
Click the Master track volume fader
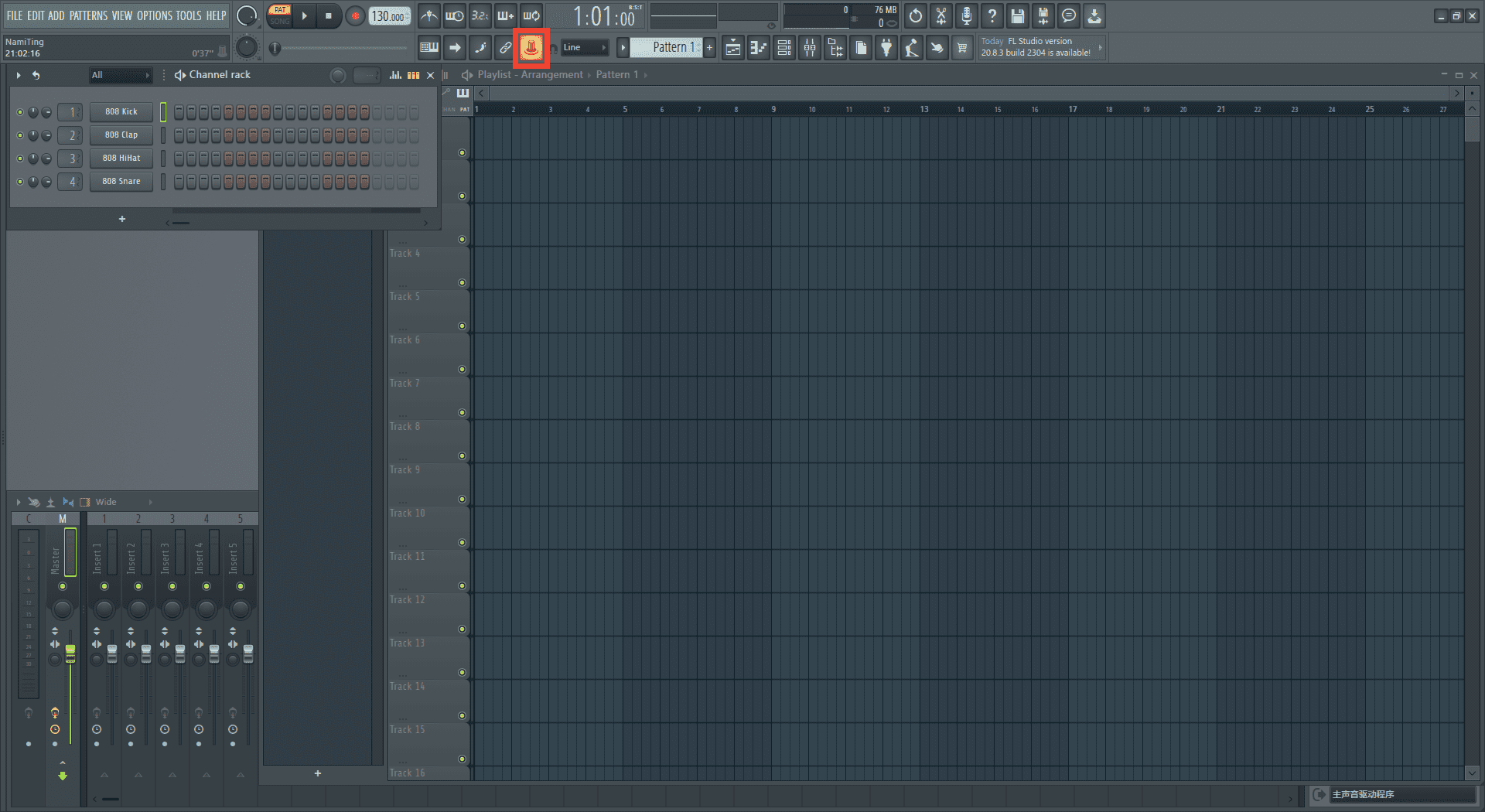coord(70,653)
